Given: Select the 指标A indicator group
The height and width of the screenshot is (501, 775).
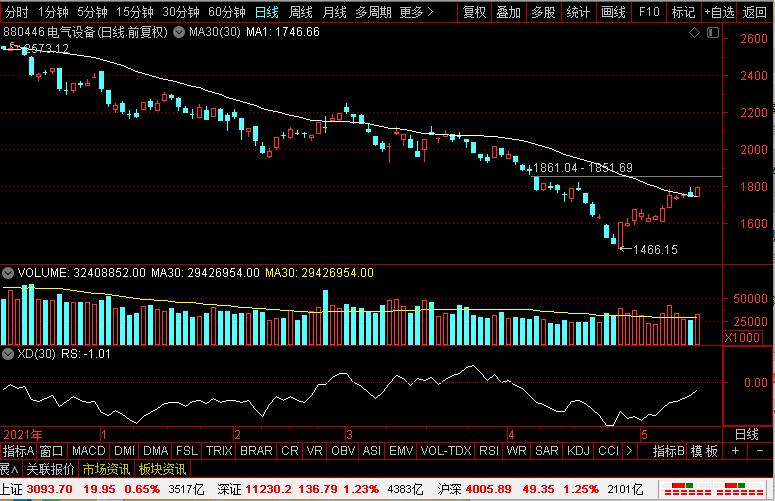Looking at the screenshot, I should (x=18, y=451).
